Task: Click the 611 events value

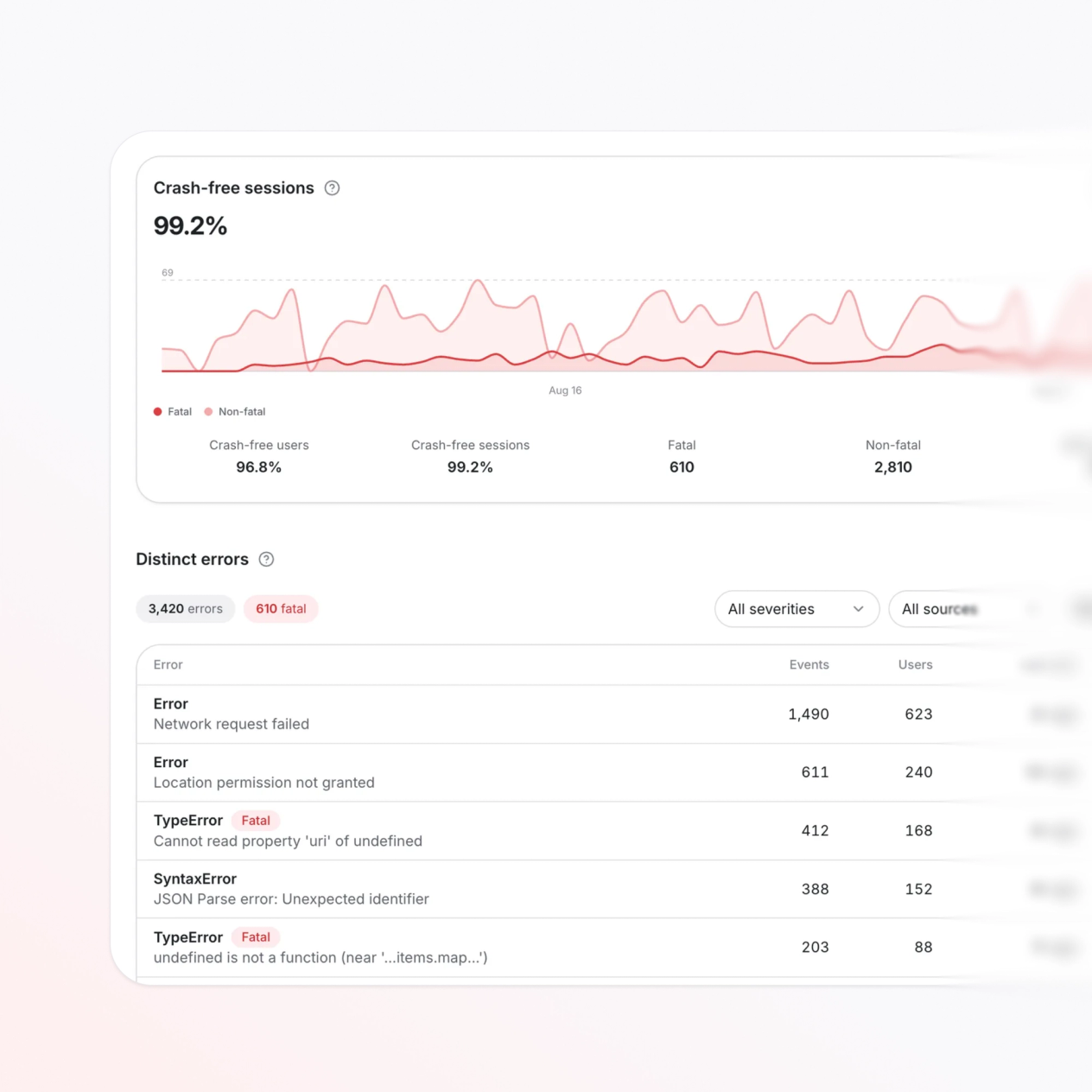Action: pyautogui.click(x=815, y=772)
